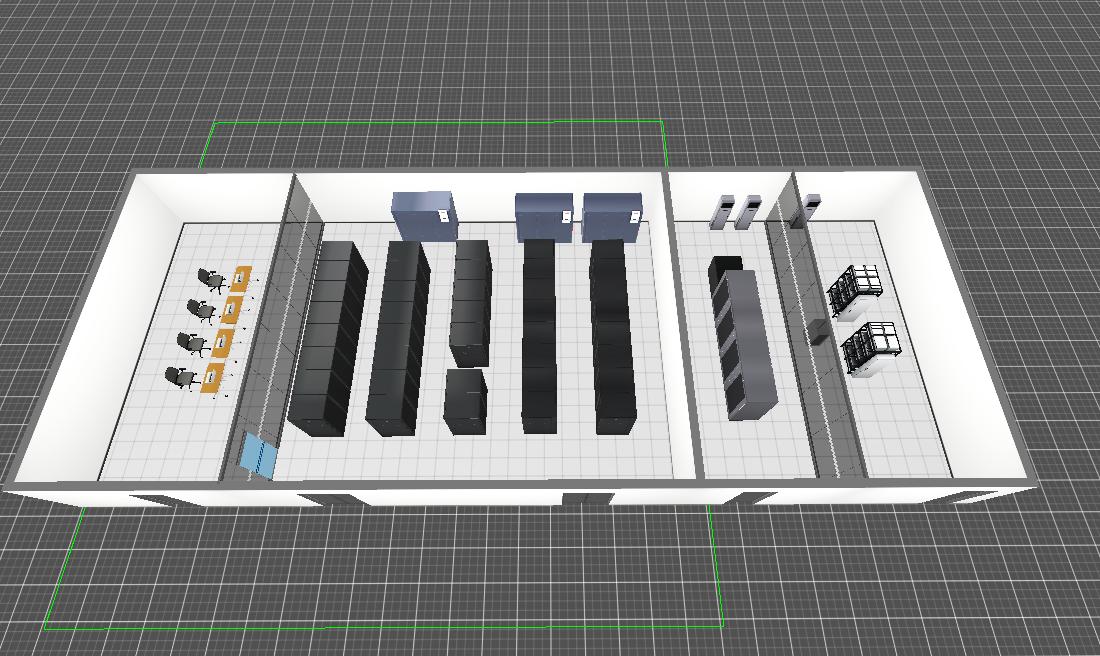The image size is (1100, 656).
Task: Select the topmost office chair
Action: pyautogui.click(x=211, y=279)
